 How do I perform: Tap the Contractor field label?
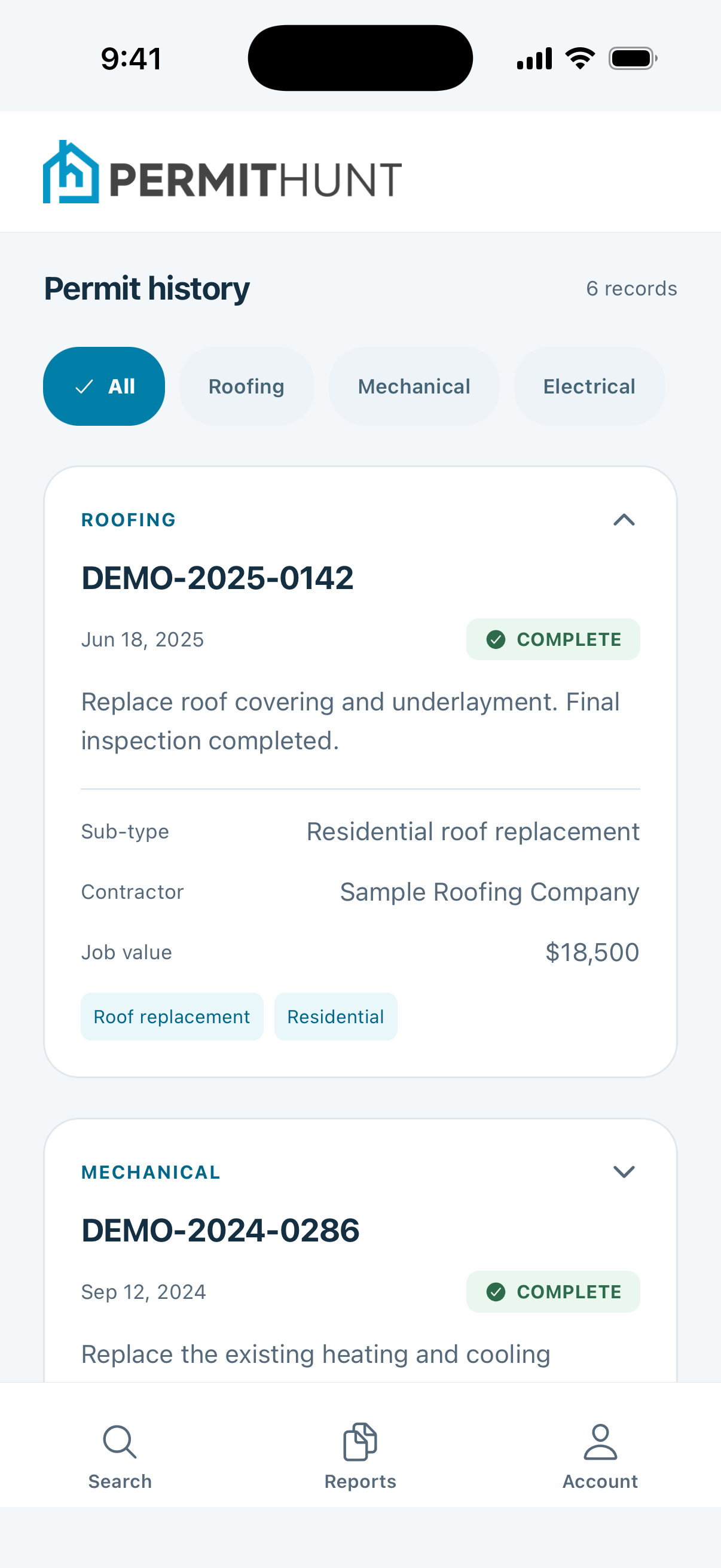[133, 892]
